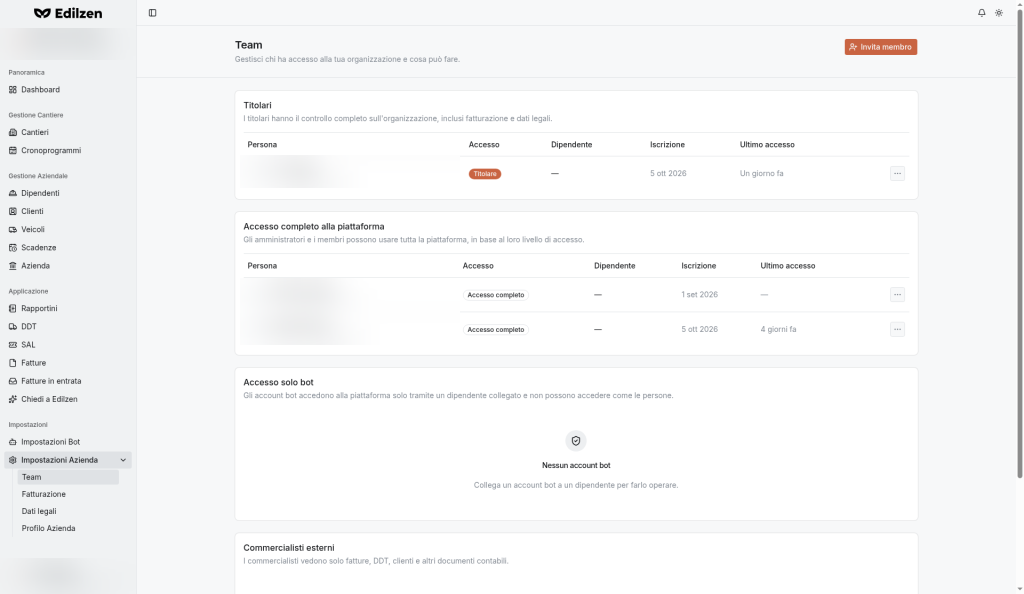This screenshot has height=594, width=1024.
Task: Click the Invita membro button
Action: point(880,47)
